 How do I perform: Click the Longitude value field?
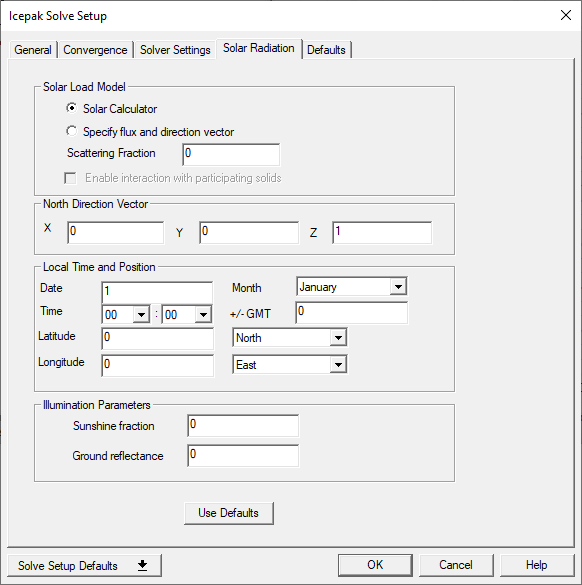157,365
